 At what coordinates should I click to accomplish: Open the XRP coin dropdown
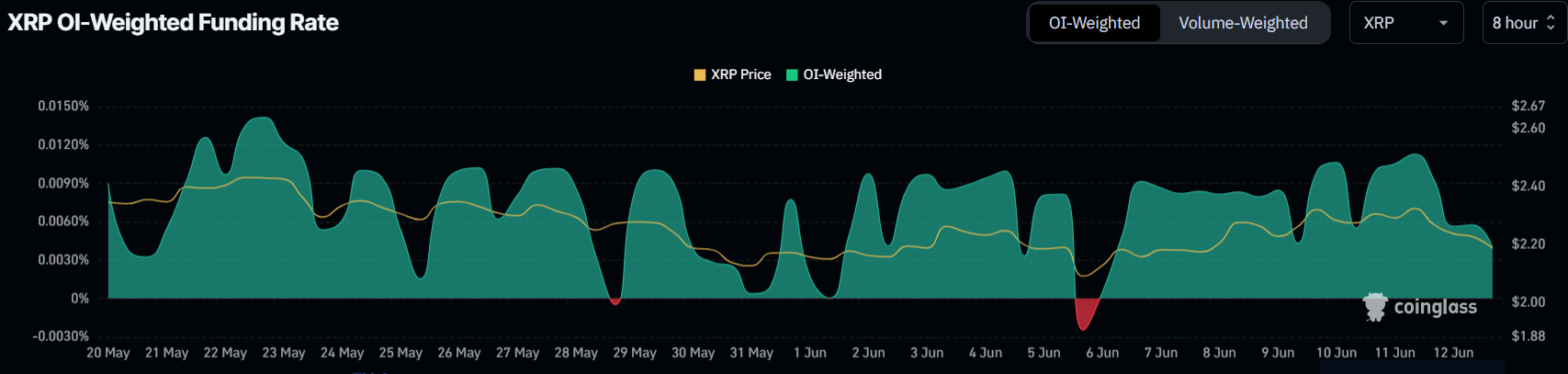(x=1405, y=23)
